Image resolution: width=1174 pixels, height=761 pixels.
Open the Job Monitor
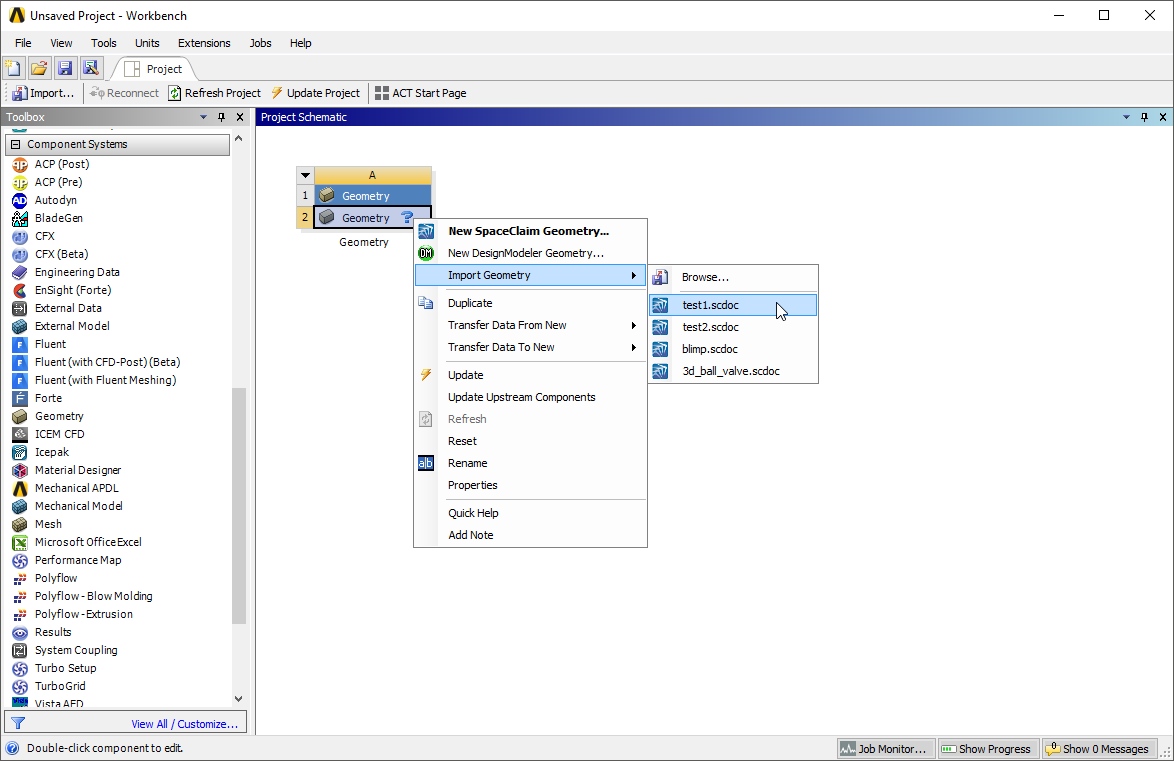pos(884,748)
